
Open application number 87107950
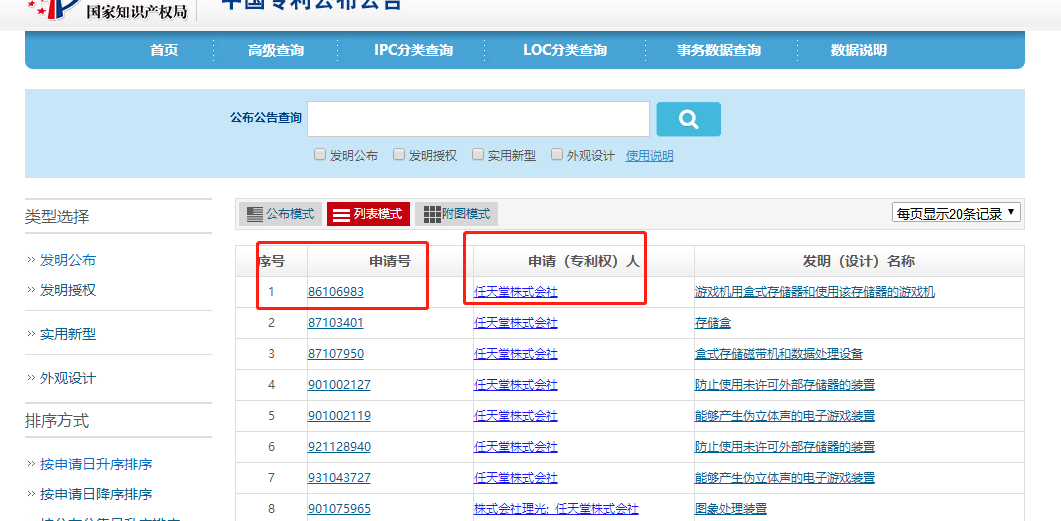(336, 354)
